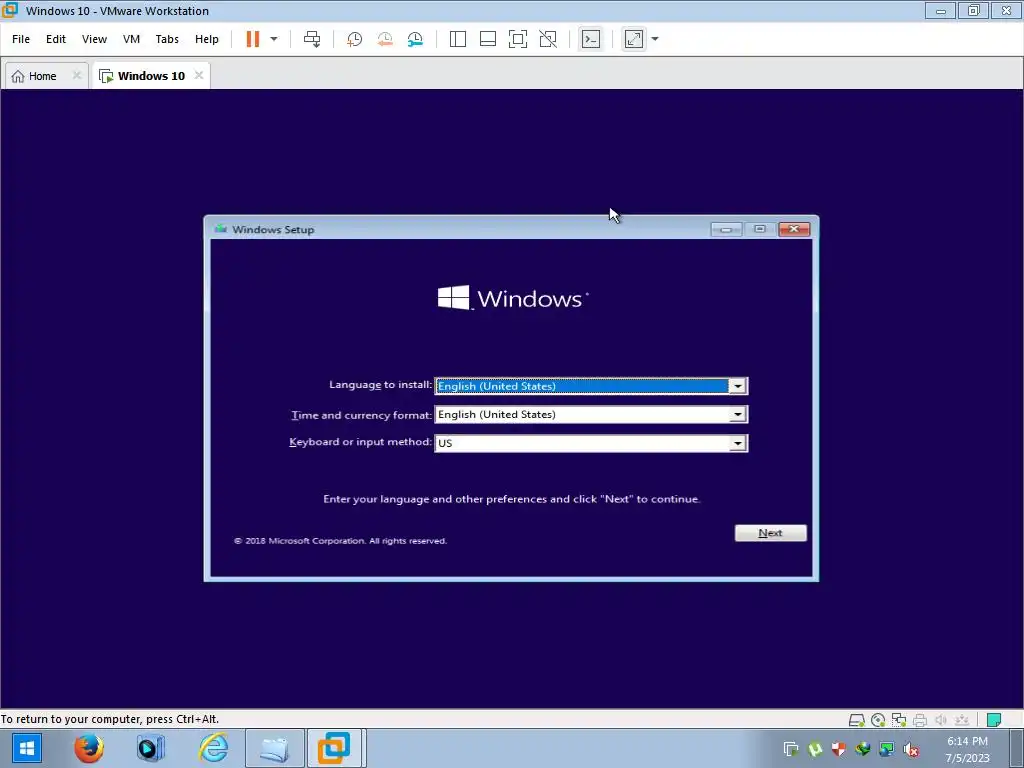1024x768 pixels.
Task: Click the CD/DVD device status icon
Action: click(x=878, y=720)
